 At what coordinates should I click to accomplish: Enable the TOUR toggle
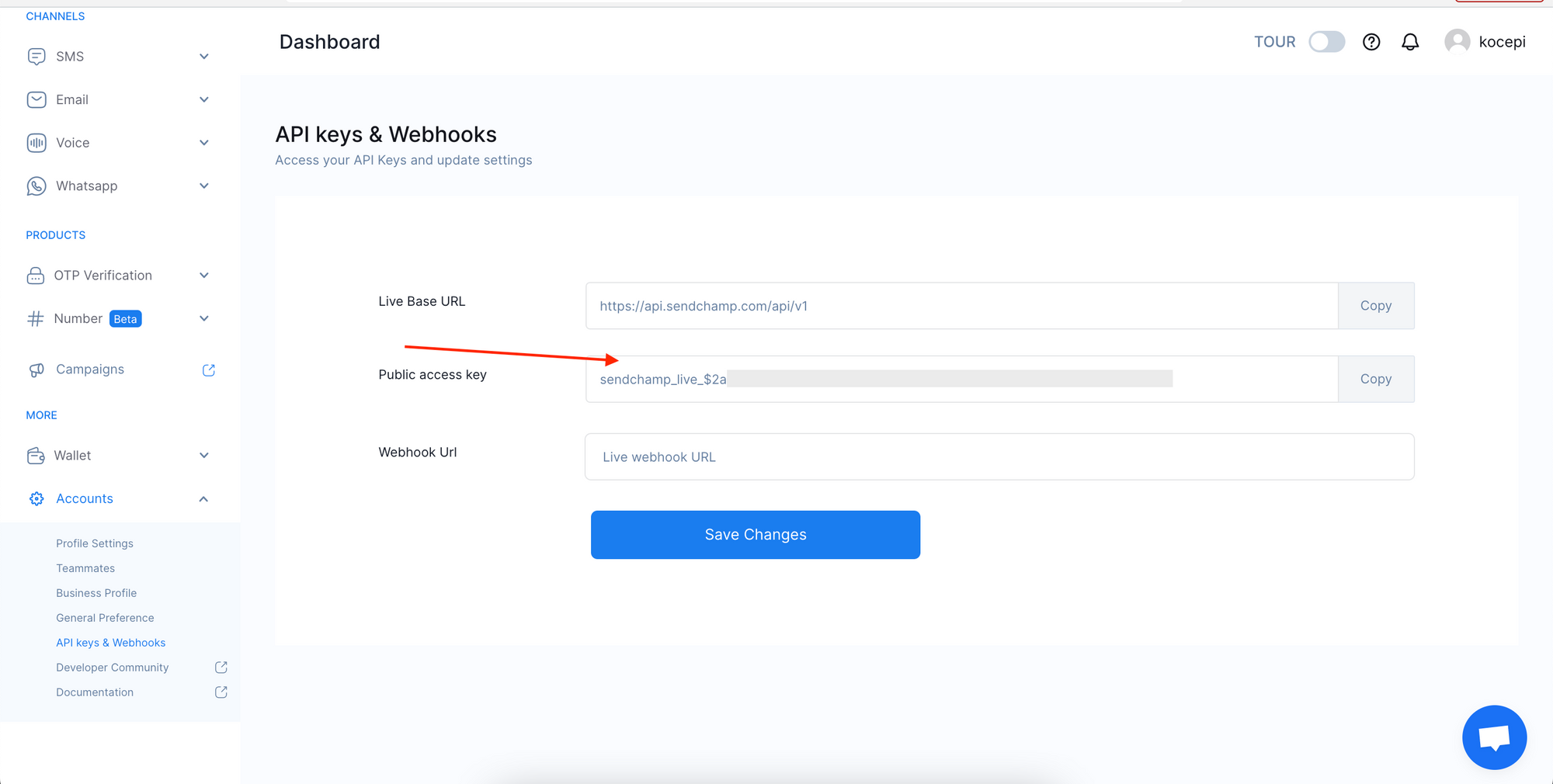(1327, 42)
